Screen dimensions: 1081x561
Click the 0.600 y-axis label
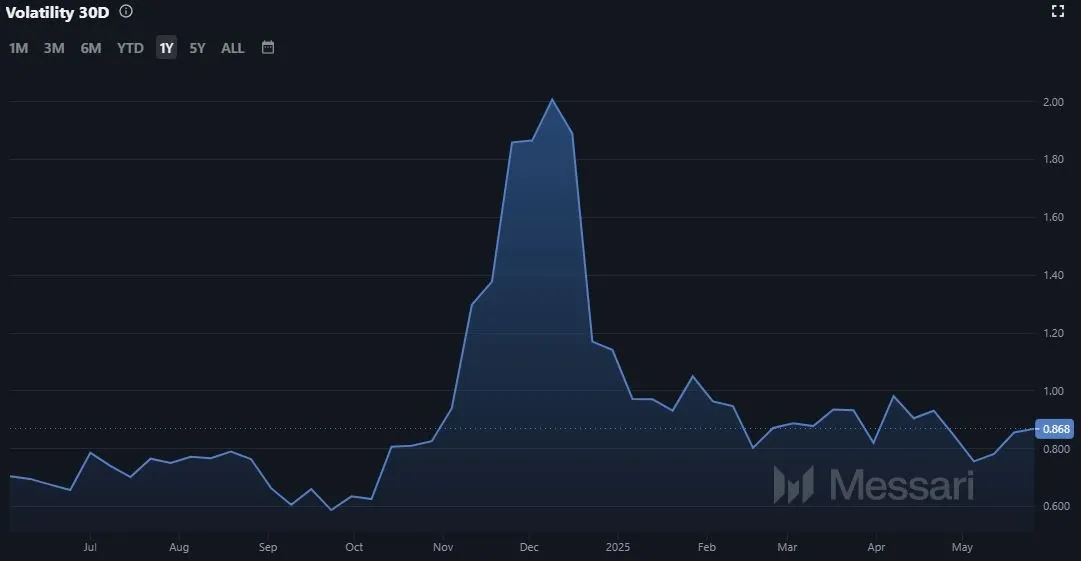point(1056,506)
